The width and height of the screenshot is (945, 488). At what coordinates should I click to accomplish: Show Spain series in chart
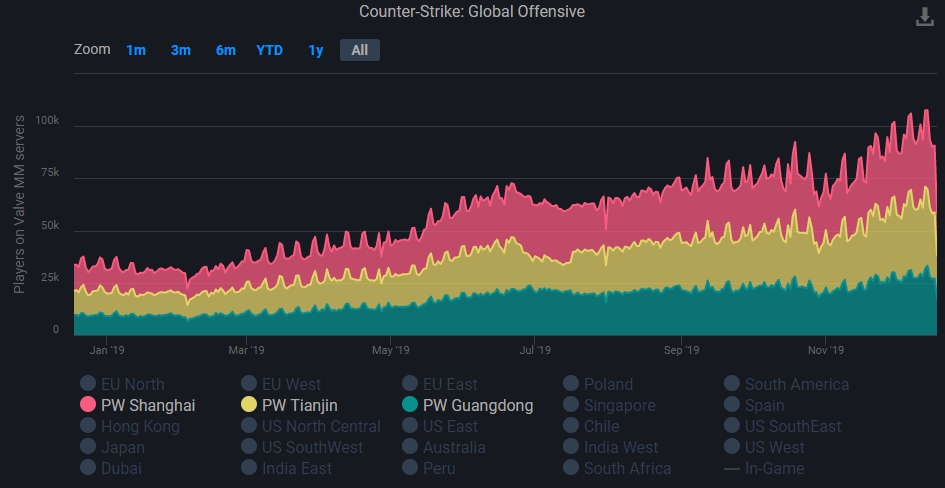(x=755, y=405)
